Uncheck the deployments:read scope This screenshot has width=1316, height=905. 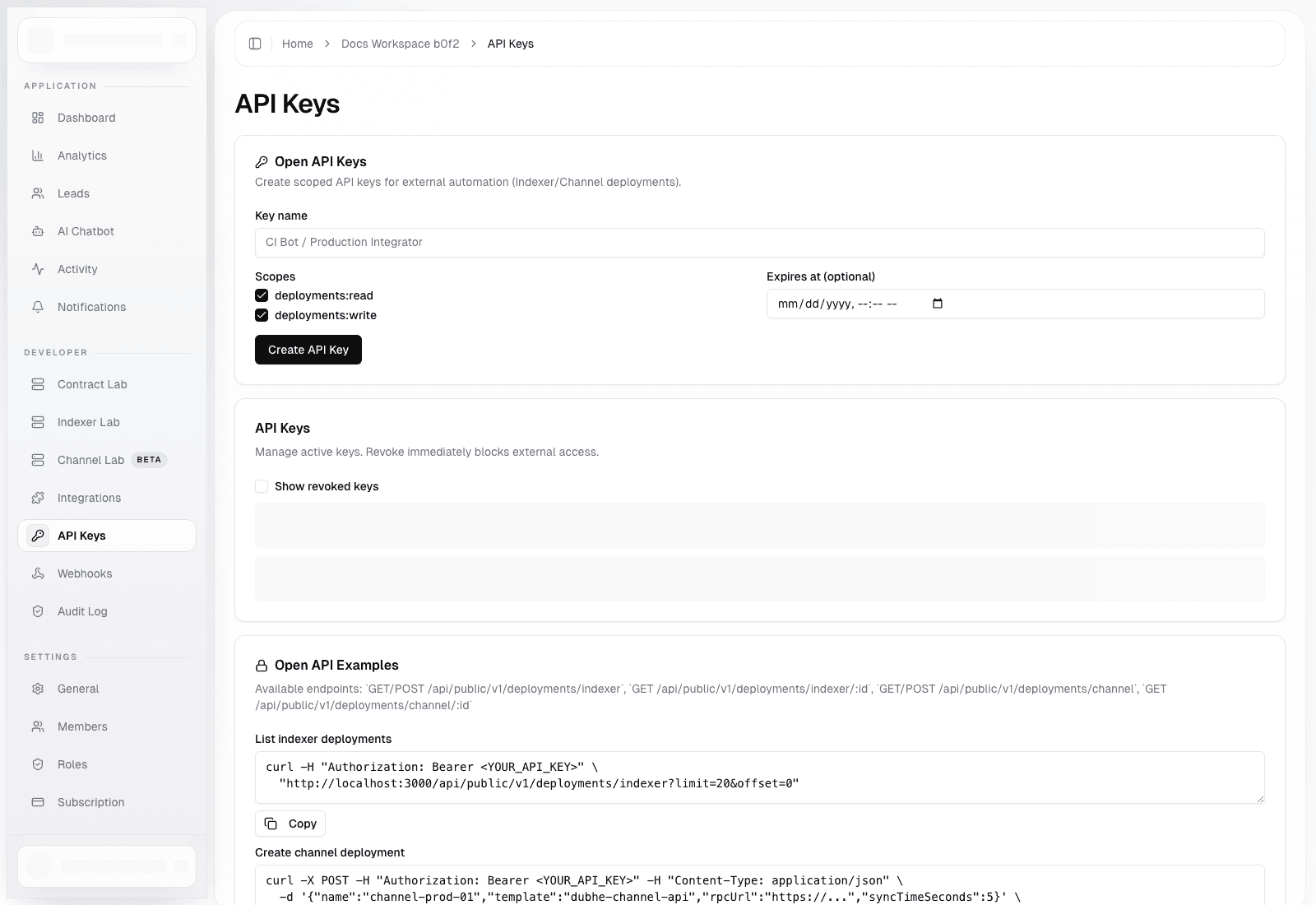[262, 295]
